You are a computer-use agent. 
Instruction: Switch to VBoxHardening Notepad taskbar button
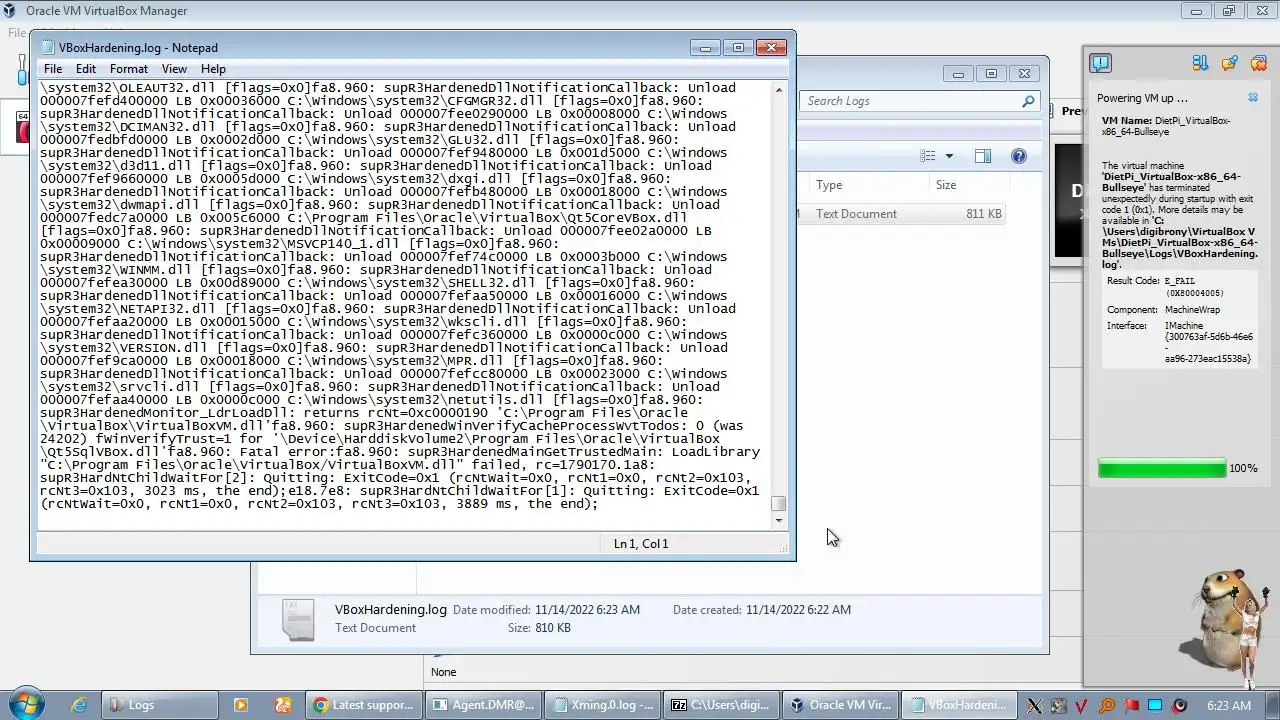pos(960,705)
